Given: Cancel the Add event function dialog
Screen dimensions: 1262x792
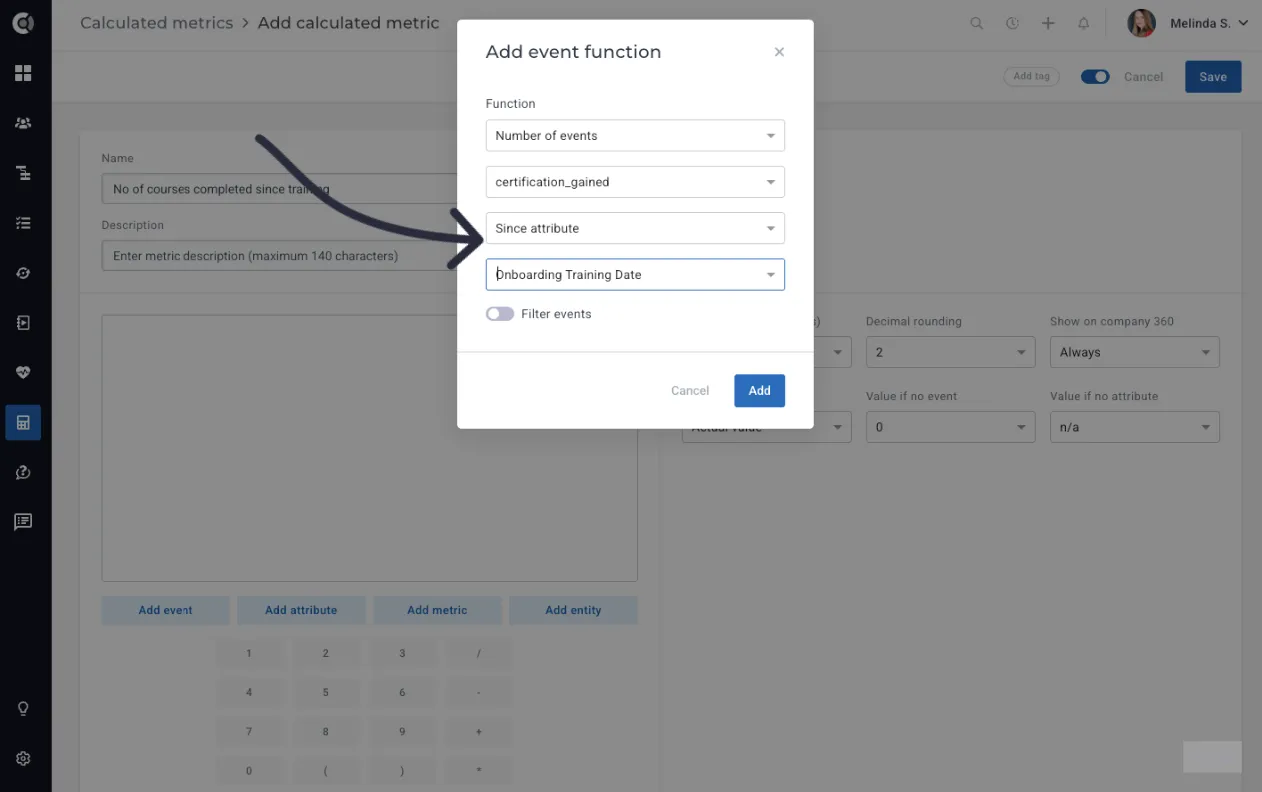Looking at the screenshot, I should tap(690, 391).
